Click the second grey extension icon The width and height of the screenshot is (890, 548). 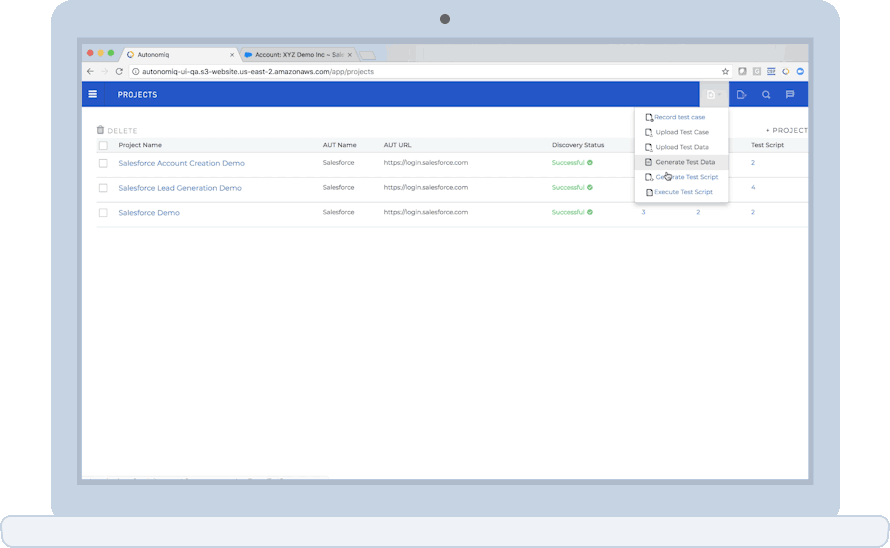click(757, 72)
